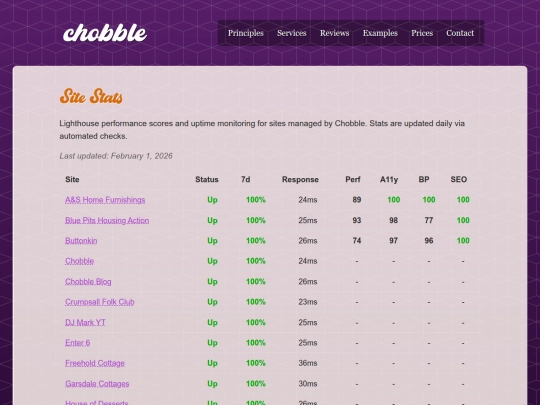Click the Site Stats heading

(x=91, y=96)
